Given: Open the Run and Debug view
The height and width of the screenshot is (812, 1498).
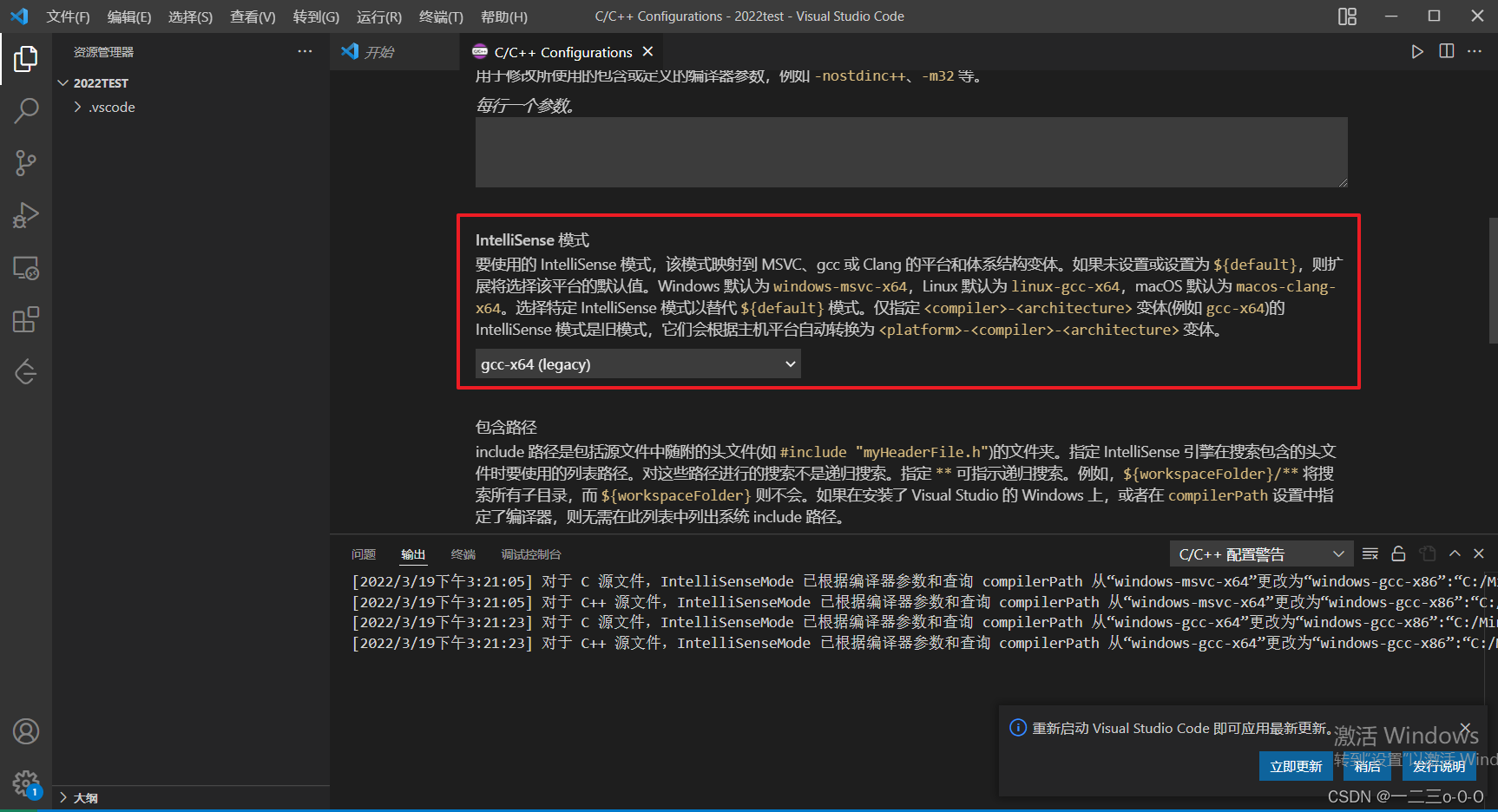Looking at the screenshot, I should 25,215.
